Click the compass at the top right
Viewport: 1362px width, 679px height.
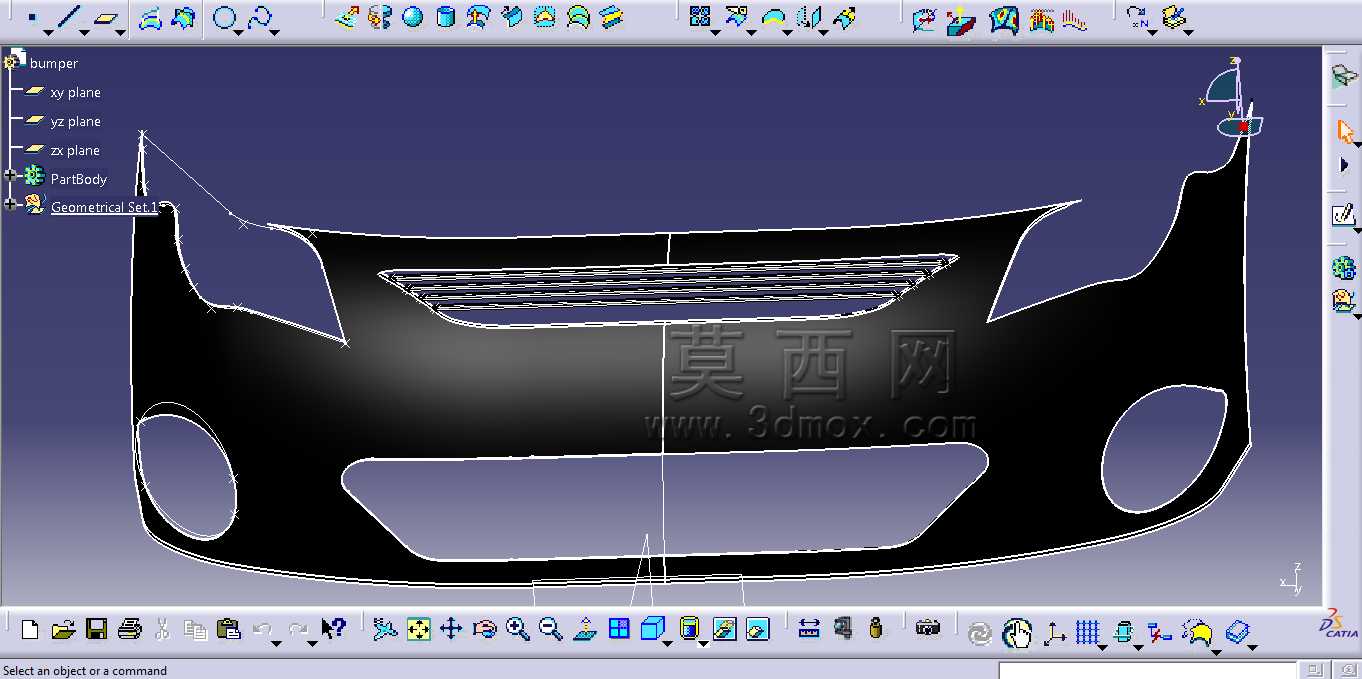[1234, 98]
